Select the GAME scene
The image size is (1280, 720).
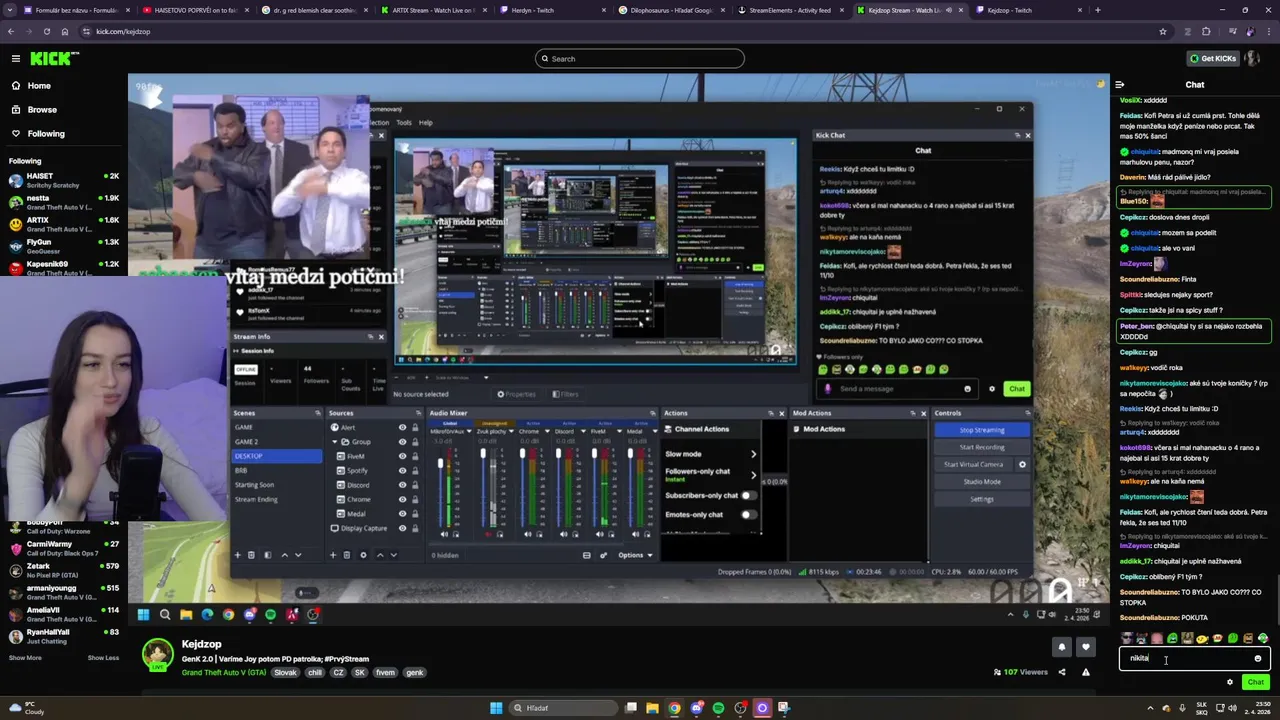click(x=244, y=427)
